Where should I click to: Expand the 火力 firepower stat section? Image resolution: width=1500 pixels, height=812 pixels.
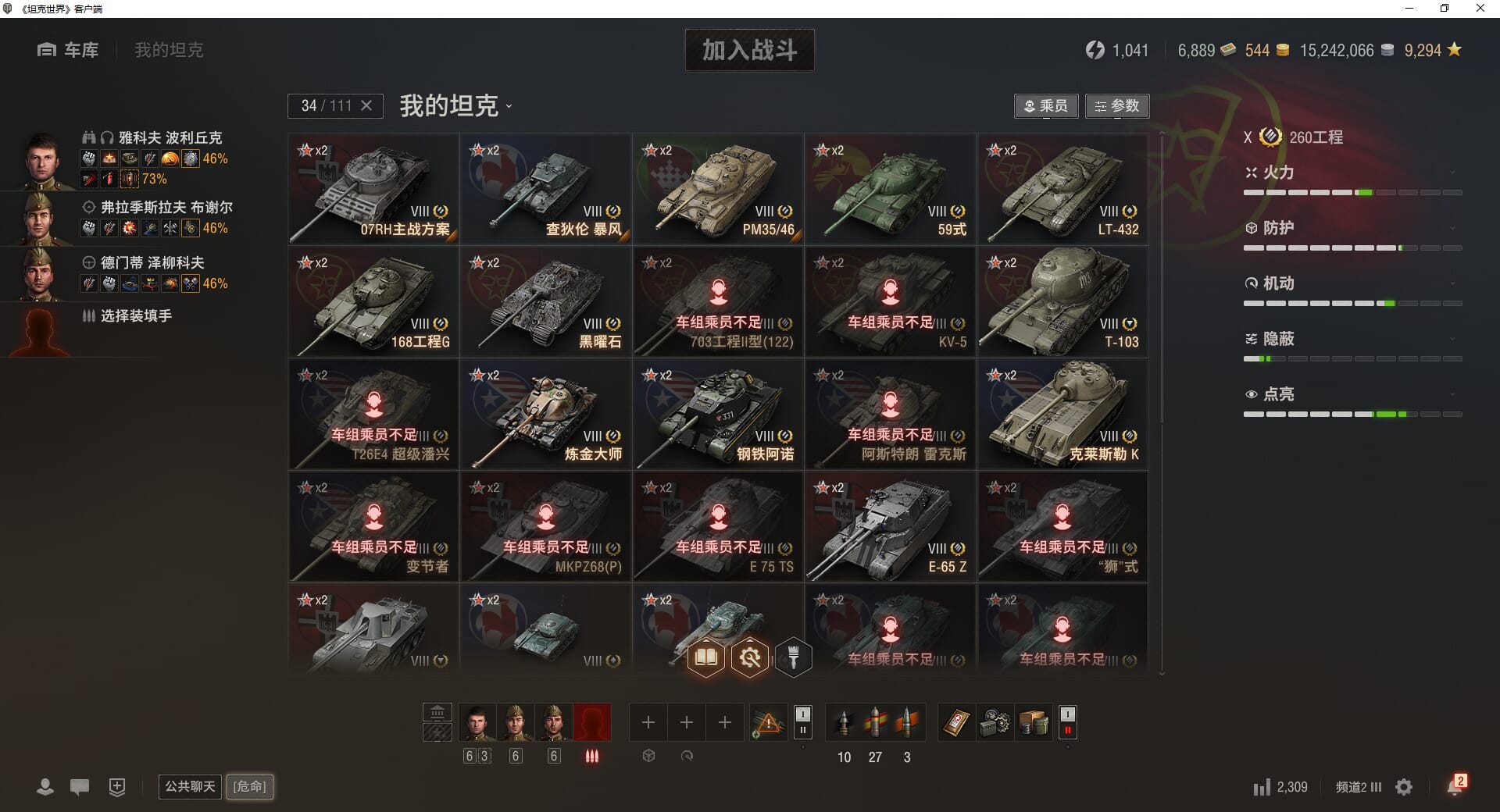coord(1352,173)
